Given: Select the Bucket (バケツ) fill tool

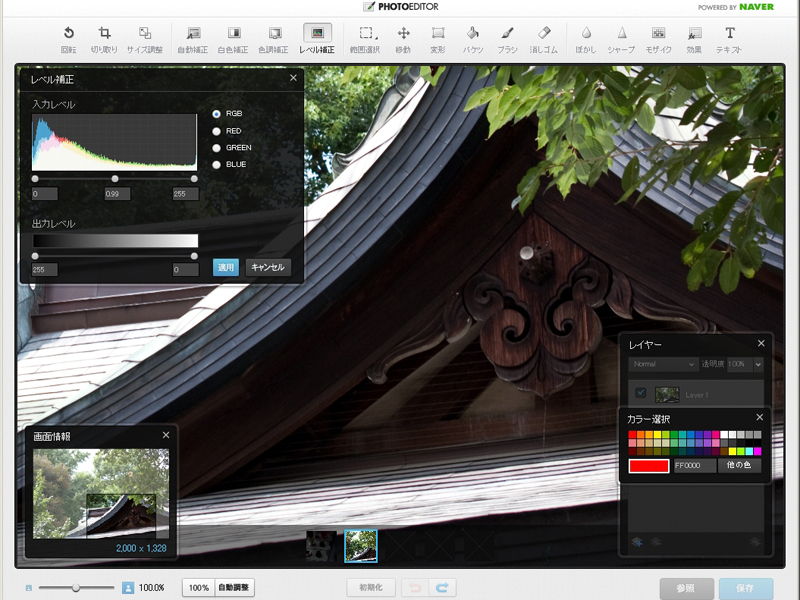Looking at the screenshot, I should pos(473,39).
